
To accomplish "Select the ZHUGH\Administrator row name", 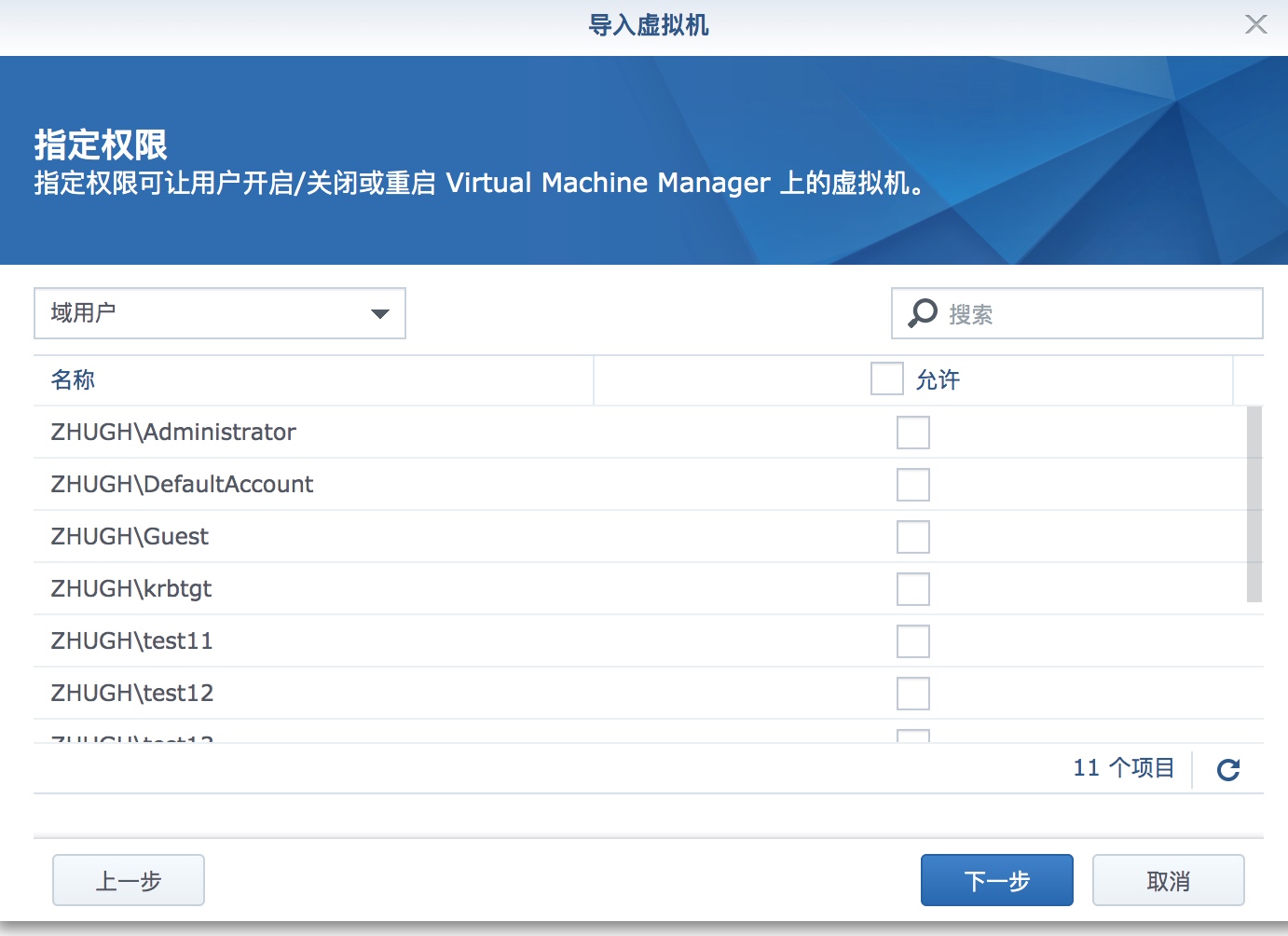I will [x=173, y=433].
